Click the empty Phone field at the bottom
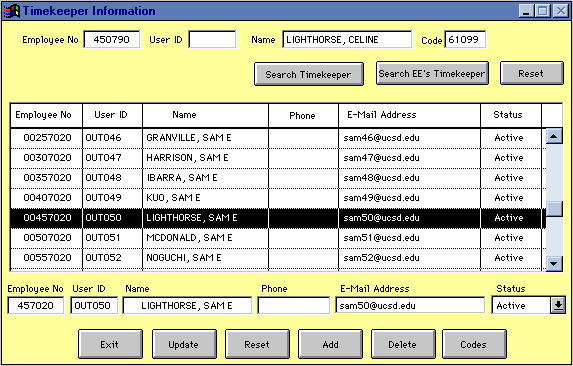This screenshot has width=573, height=366. click(293, 305)
